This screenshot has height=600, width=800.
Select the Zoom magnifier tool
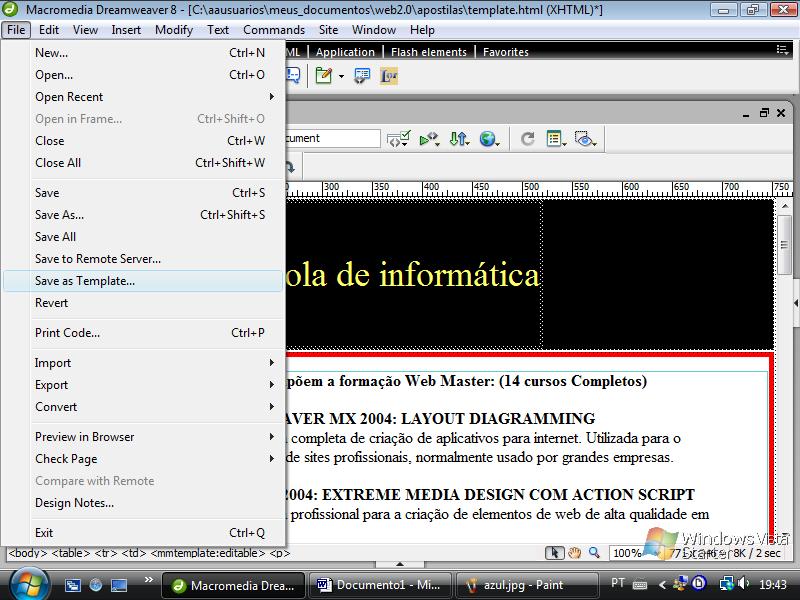[594, 553]
